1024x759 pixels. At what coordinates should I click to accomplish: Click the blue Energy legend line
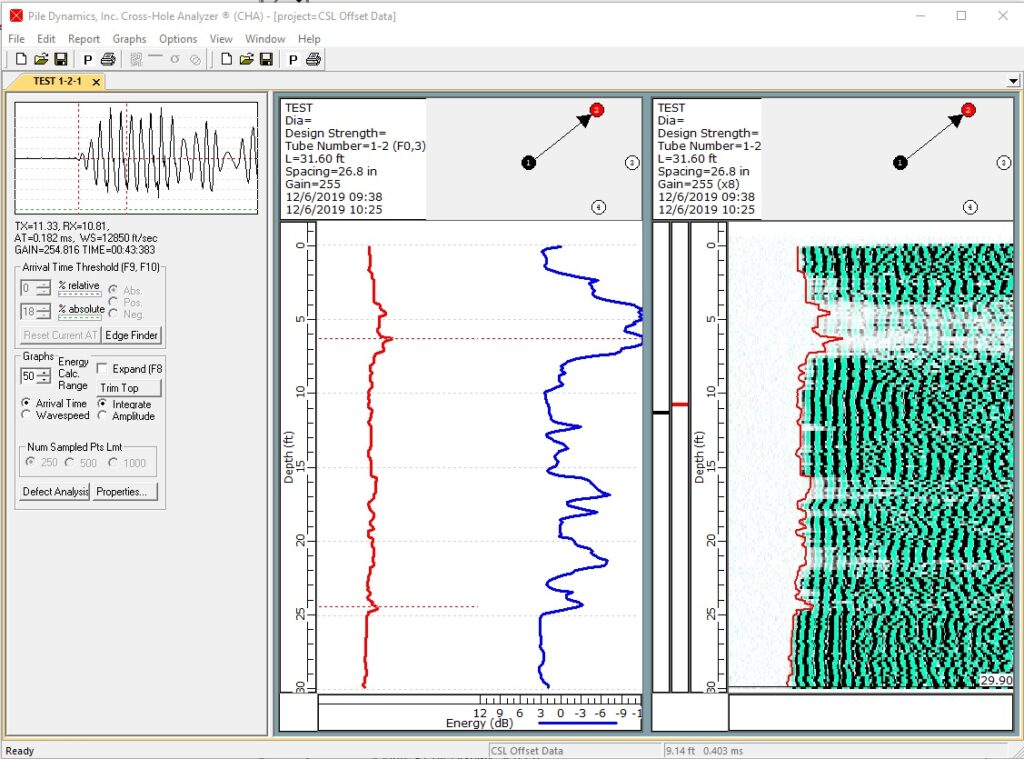[577, 723]
